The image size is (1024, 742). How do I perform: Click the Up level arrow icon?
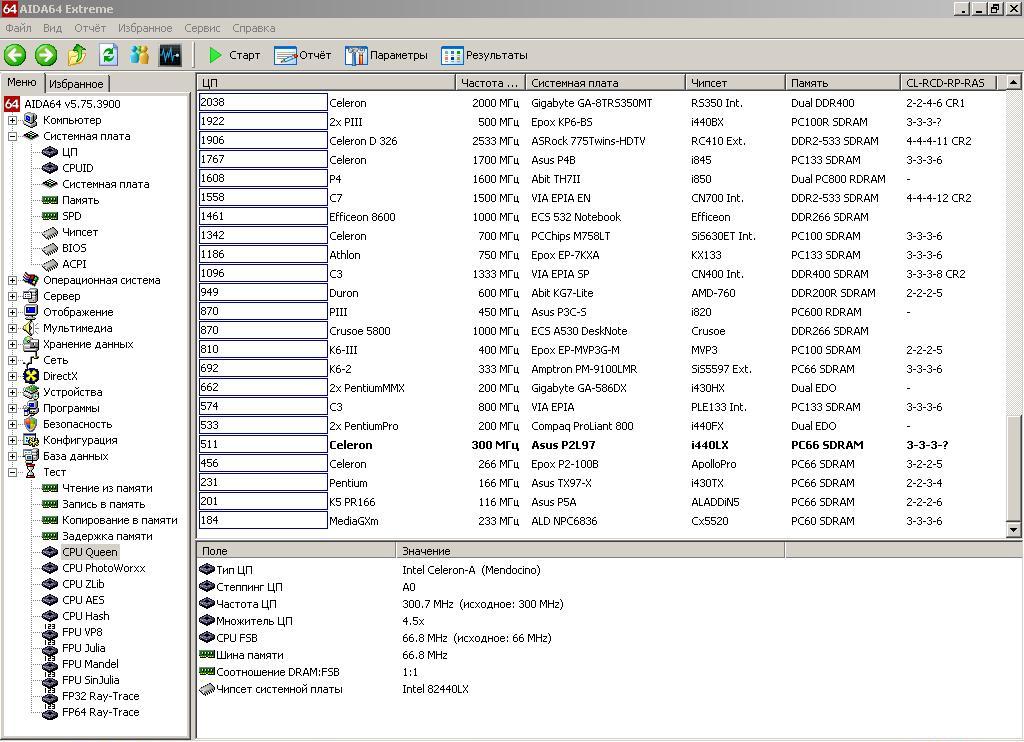pos(77,55)
